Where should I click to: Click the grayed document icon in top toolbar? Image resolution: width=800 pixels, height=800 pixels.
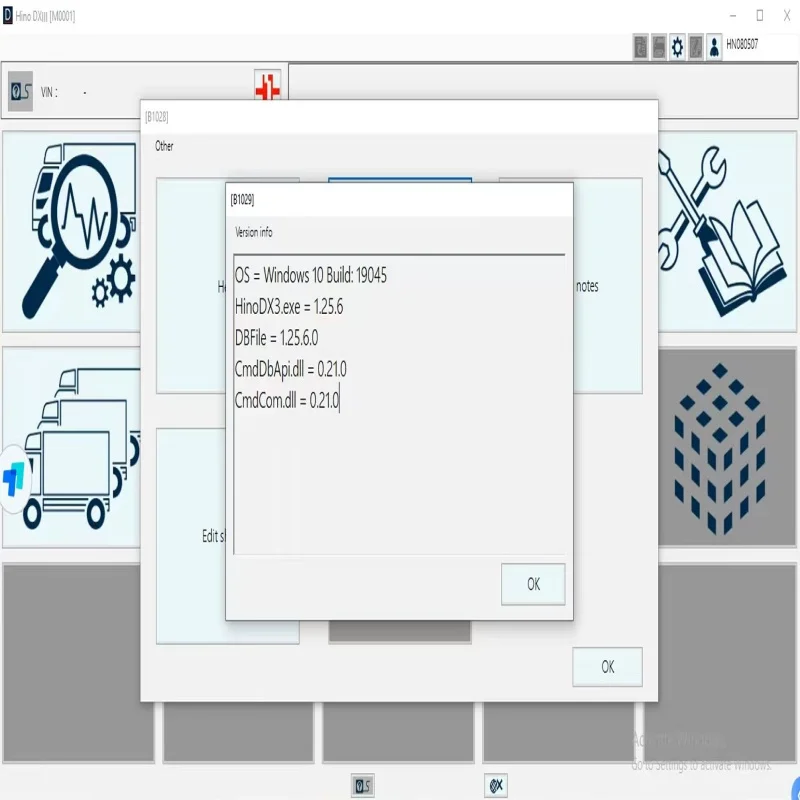[x=641, y=47]
